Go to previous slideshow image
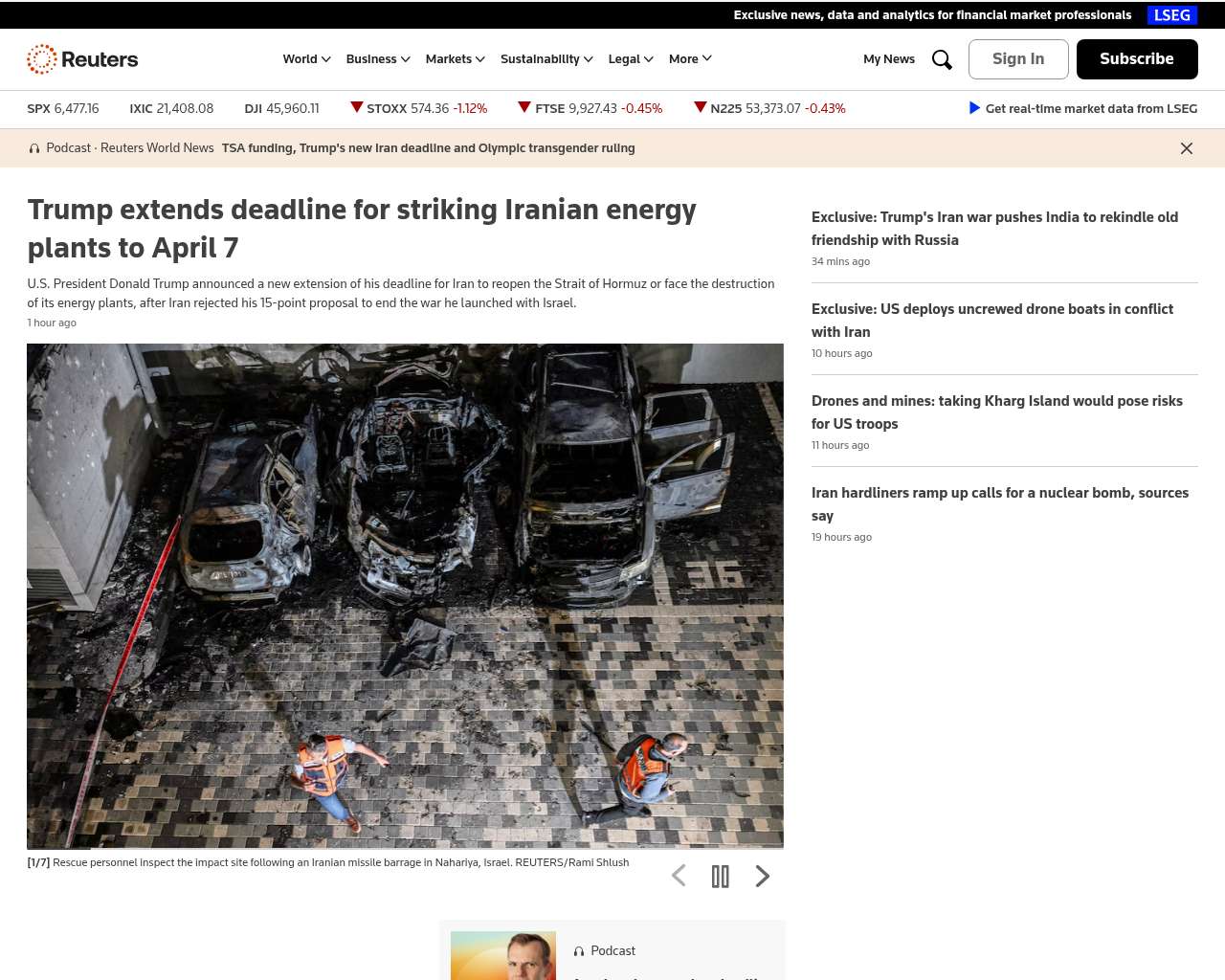Viewport: 1225px width, 980px height. [679, 877]
